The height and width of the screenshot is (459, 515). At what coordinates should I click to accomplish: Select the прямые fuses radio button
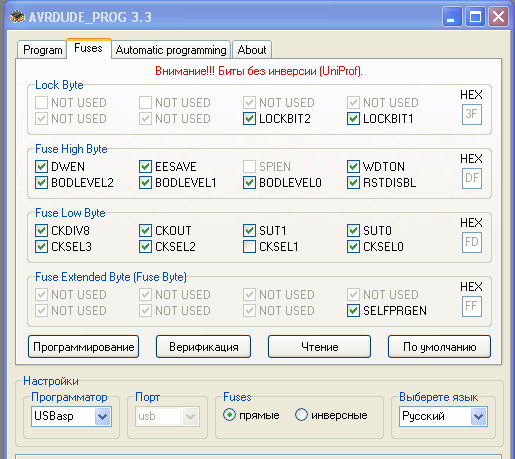(229, 415)
